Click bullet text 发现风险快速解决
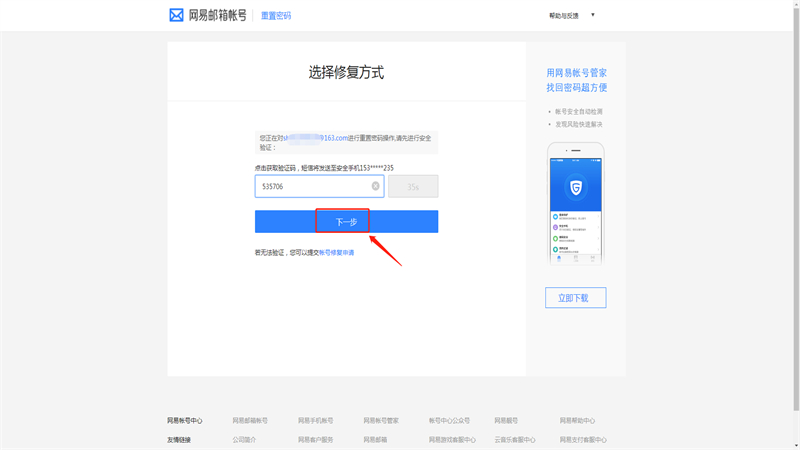 (x=579, y=124)
